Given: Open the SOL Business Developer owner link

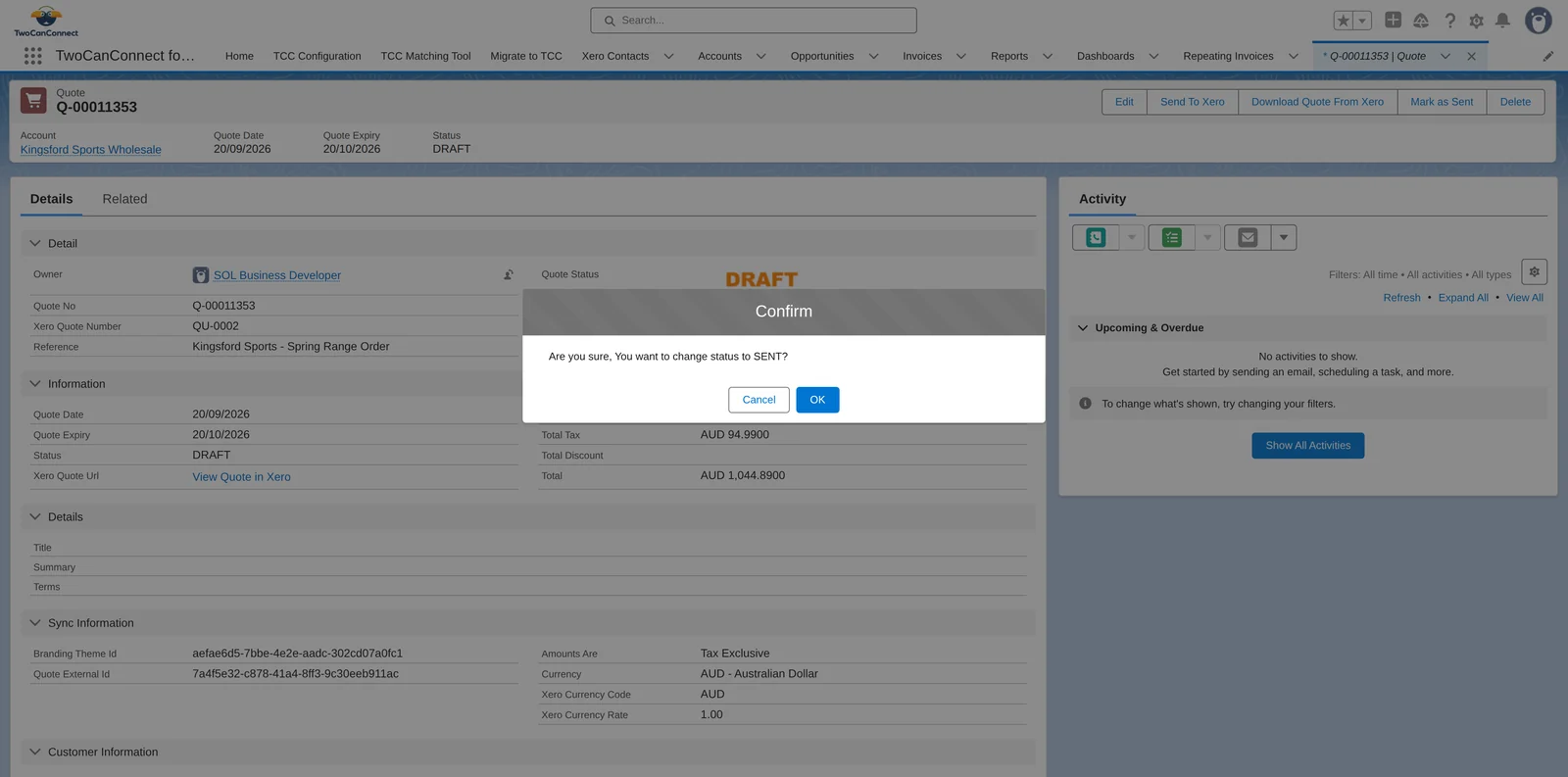Looking at the screenshot, I should 277,275.
